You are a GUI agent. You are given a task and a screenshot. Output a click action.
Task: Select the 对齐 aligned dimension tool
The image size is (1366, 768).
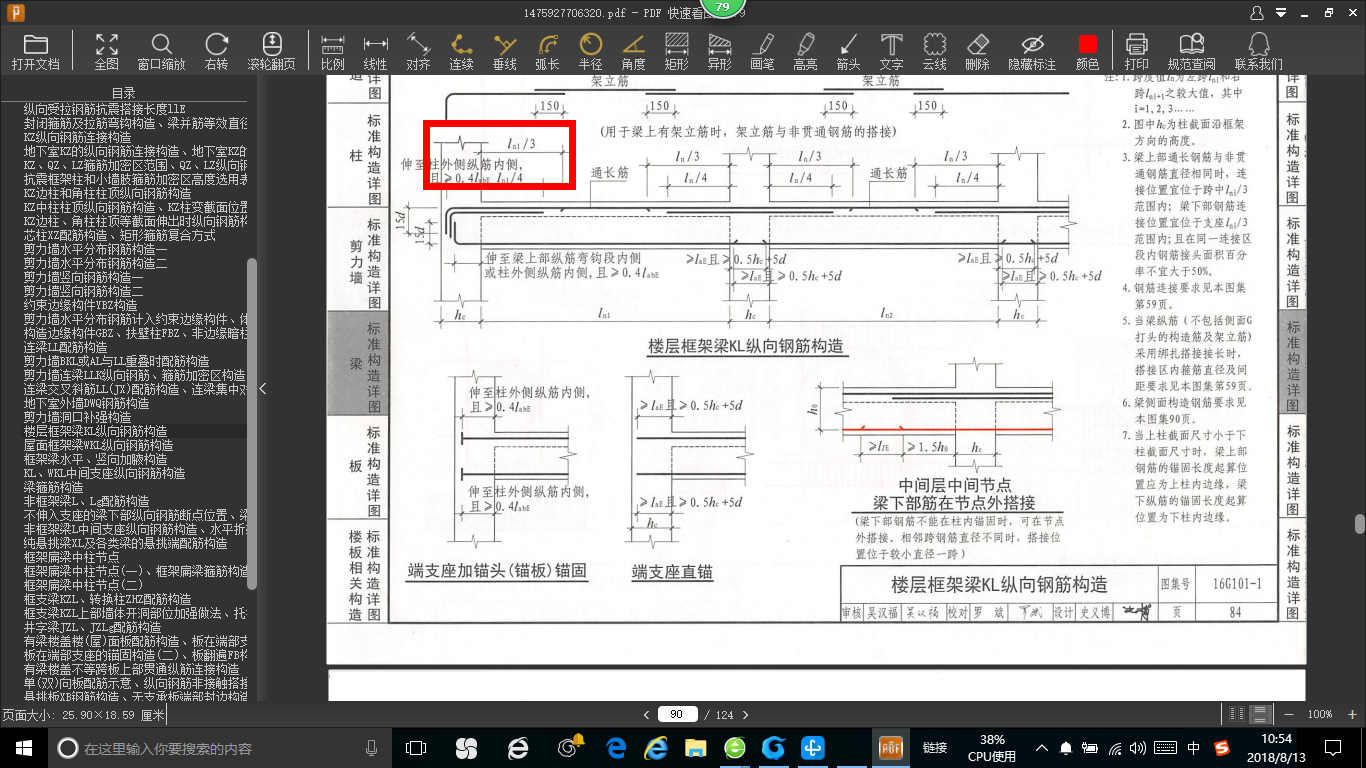pos(418,51)
